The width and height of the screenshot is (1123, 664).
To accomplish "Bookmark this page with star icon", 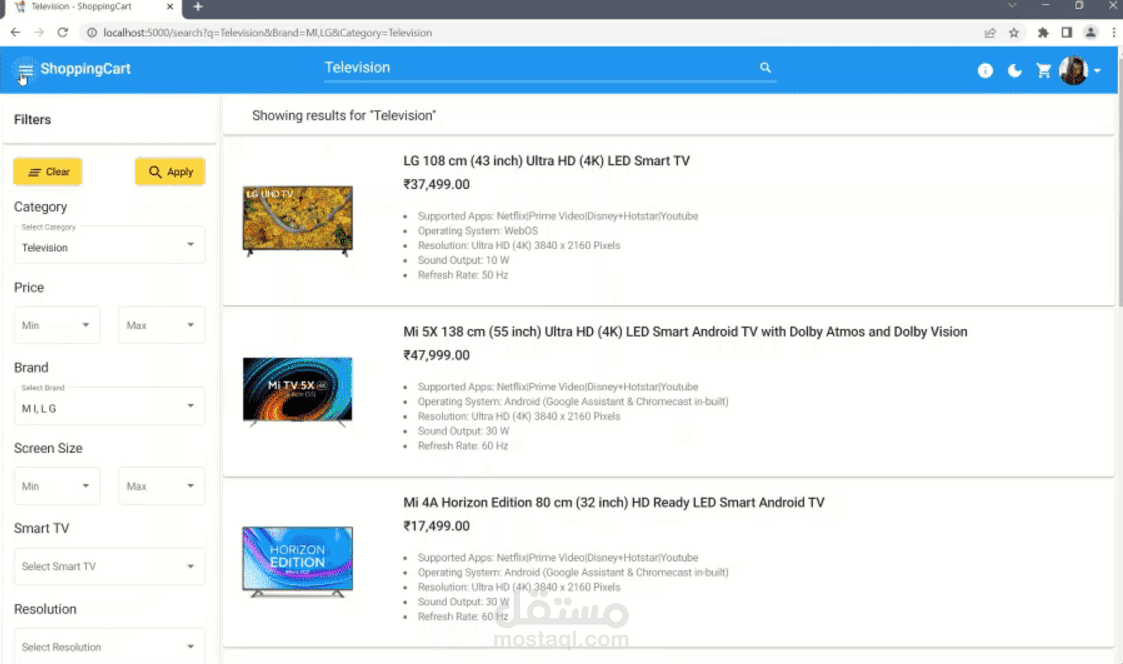I will [x=1013, y=32].
